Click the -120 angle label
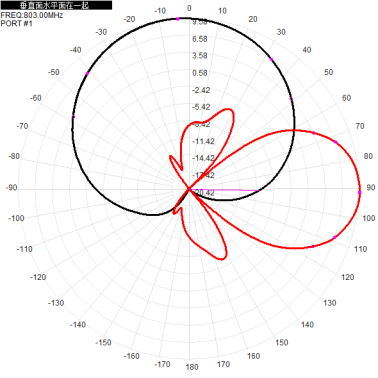This screenshot has height=378, width=378. 38,277
